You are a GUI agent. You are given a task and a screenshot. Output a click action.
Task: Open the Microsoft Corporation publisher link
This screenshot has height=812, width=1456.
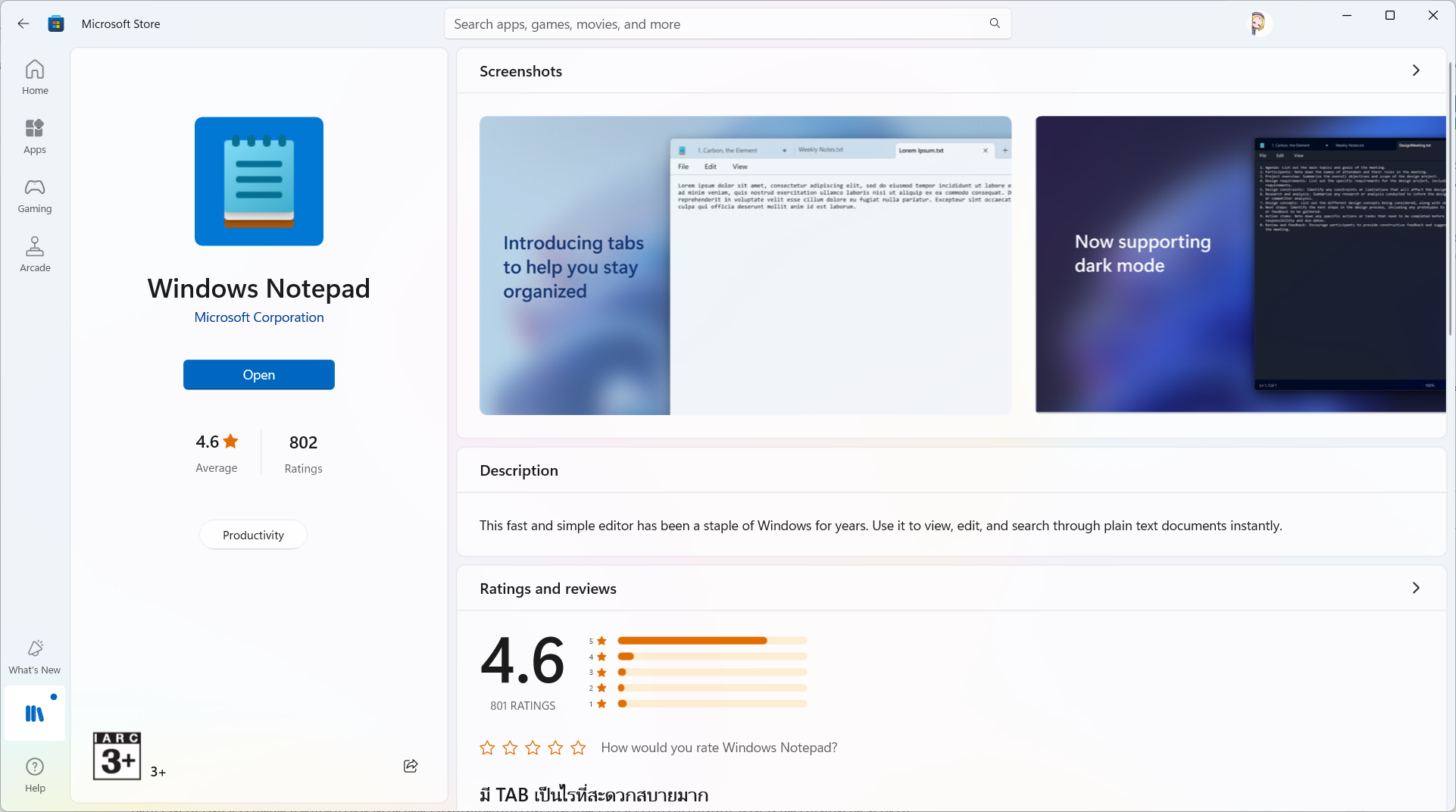259,317
